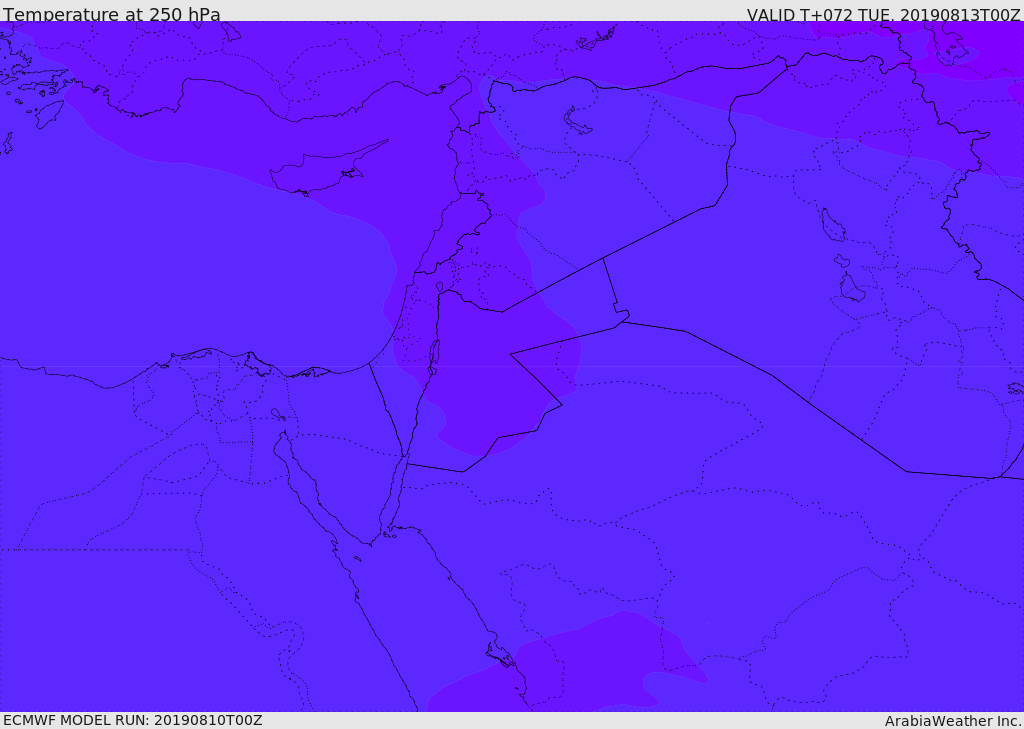Click the 'ECMWF MODEL RUN: 20190810T00Z' text
Viewport: 1024px width, 729px height.
[133, 720]
